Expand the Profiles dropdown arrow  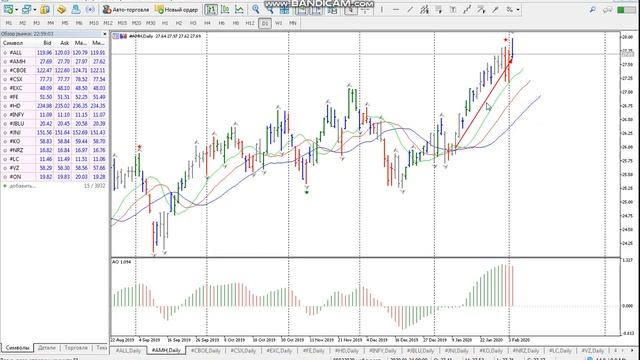pos(35,10)
